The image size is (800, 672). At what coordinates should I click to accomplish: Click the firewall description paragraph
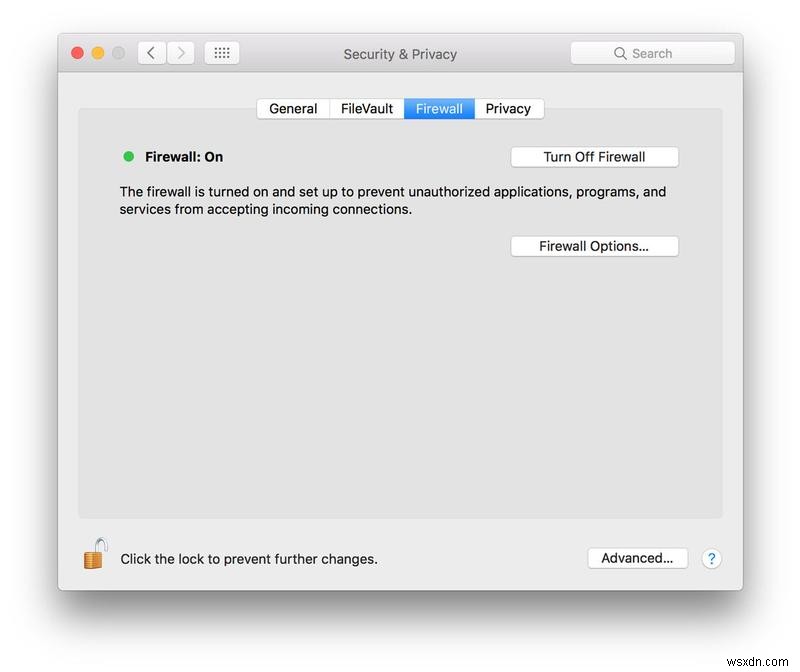(393, 201)
